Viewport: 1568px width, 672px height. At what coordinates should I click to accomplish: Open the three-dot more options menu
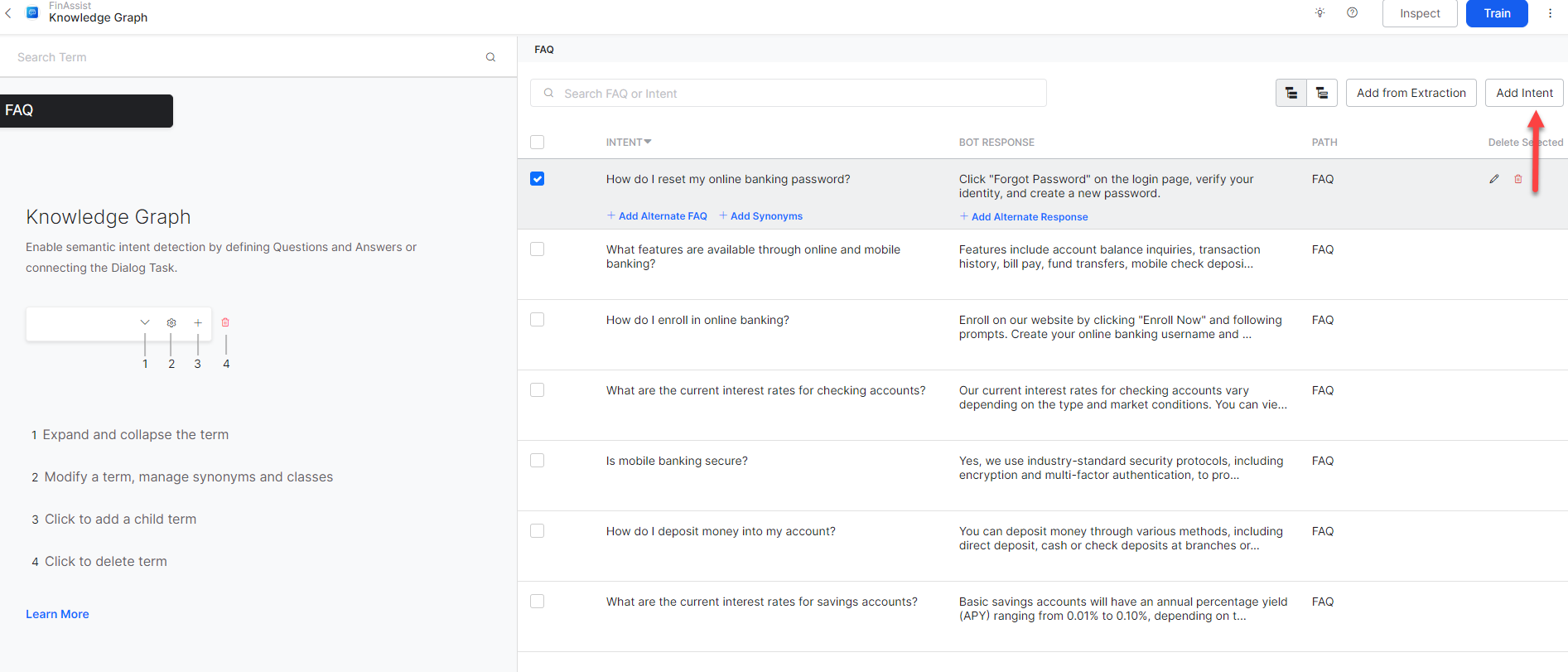[1550, 13]
